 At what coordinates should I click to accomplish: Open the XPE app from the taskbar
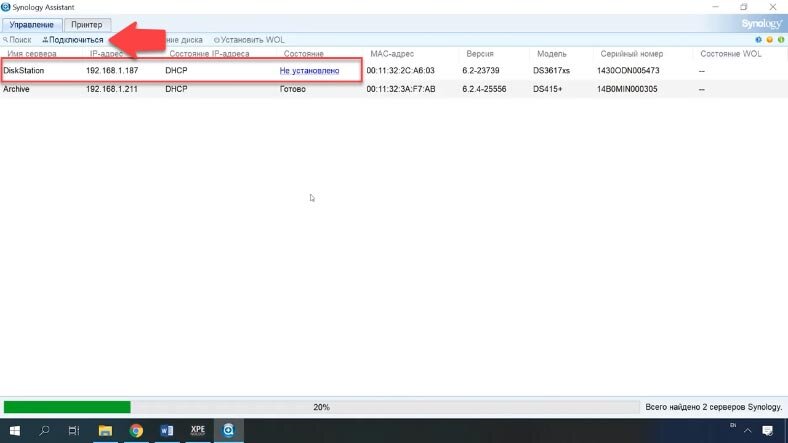click(x=198, y=430)
